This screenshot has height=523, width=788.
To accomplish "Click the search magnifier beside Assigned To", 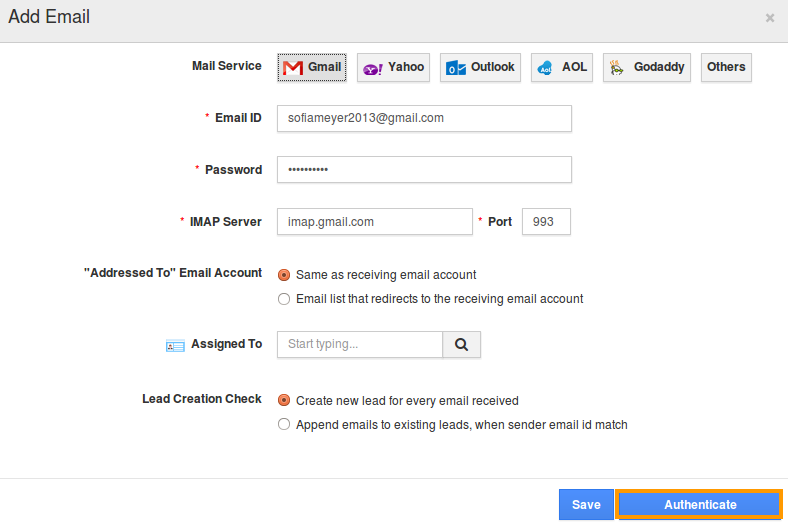I will pos(461,345).
